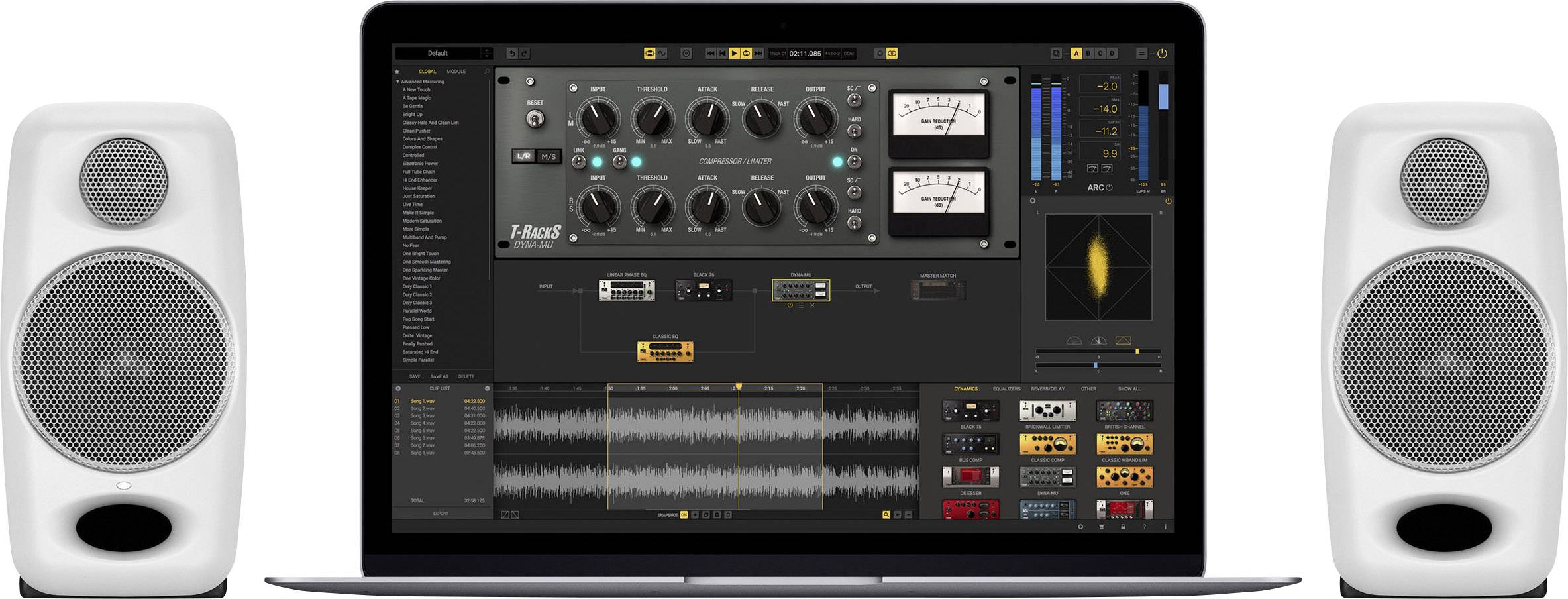Collapse the Advanced Mastering preset folder

click(397, 82)
